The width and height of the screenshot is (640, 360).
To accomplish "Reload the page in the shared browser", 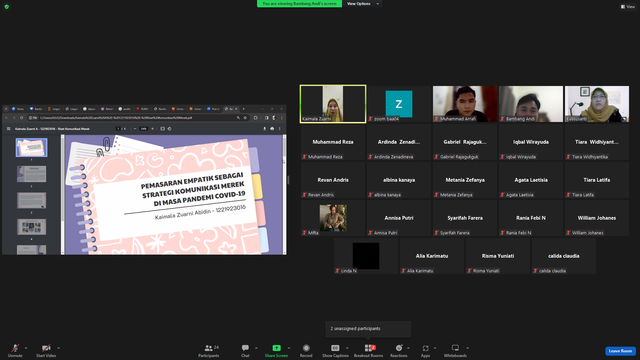I will (22, 118).
